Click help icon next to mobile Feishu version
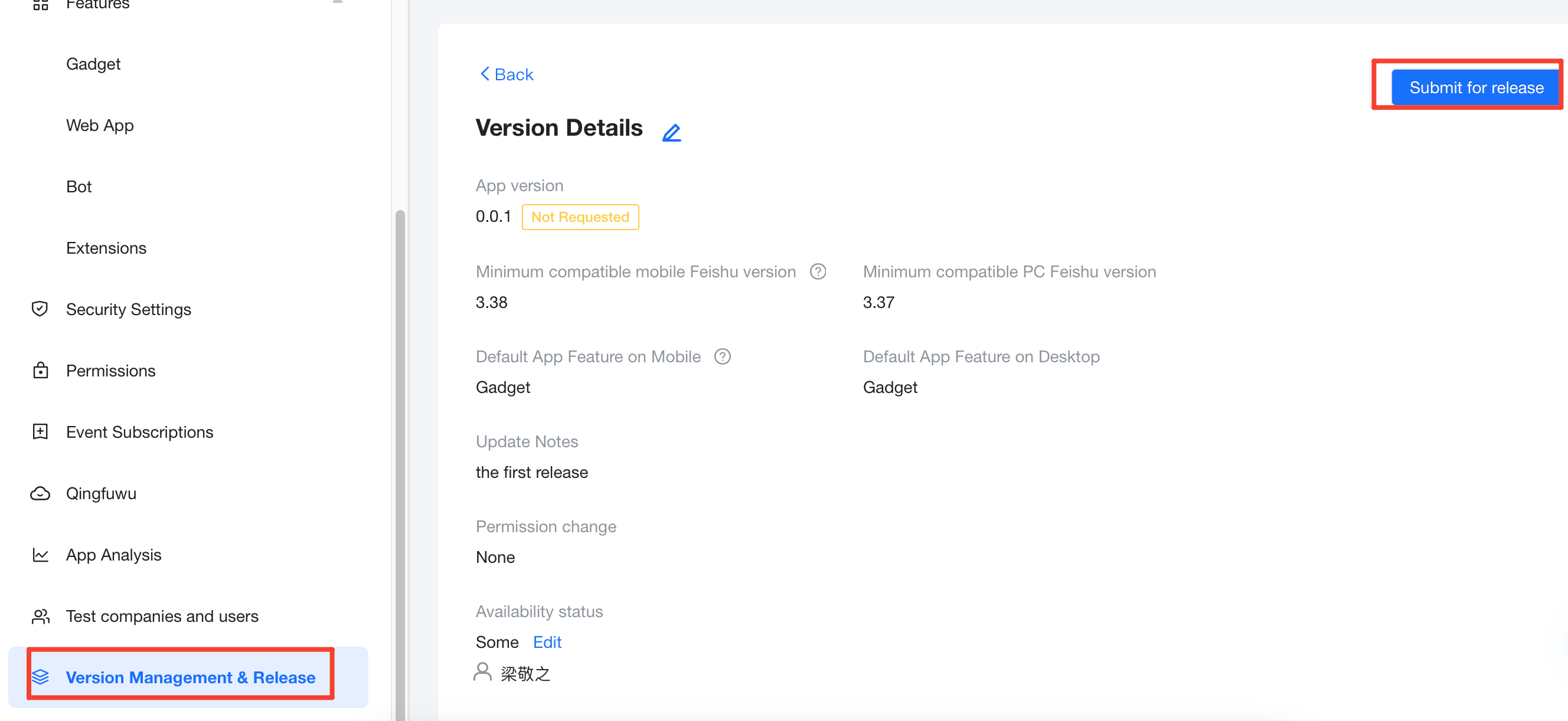This screenshot has width=1568, height=721. click(818, 271)
